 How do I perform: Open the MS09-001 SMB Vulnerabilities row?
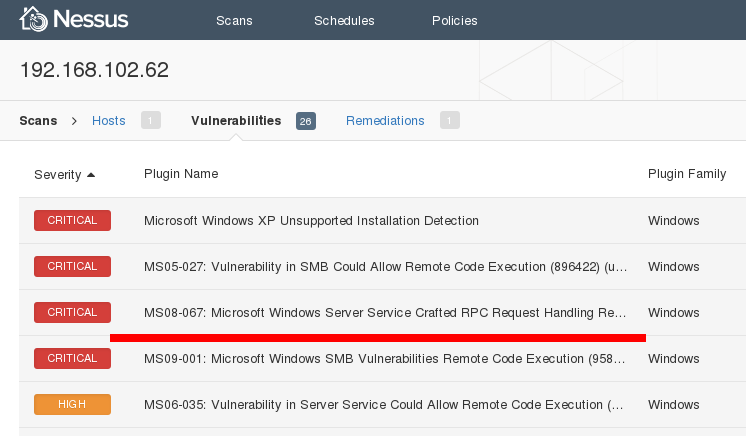pos(384,358)
